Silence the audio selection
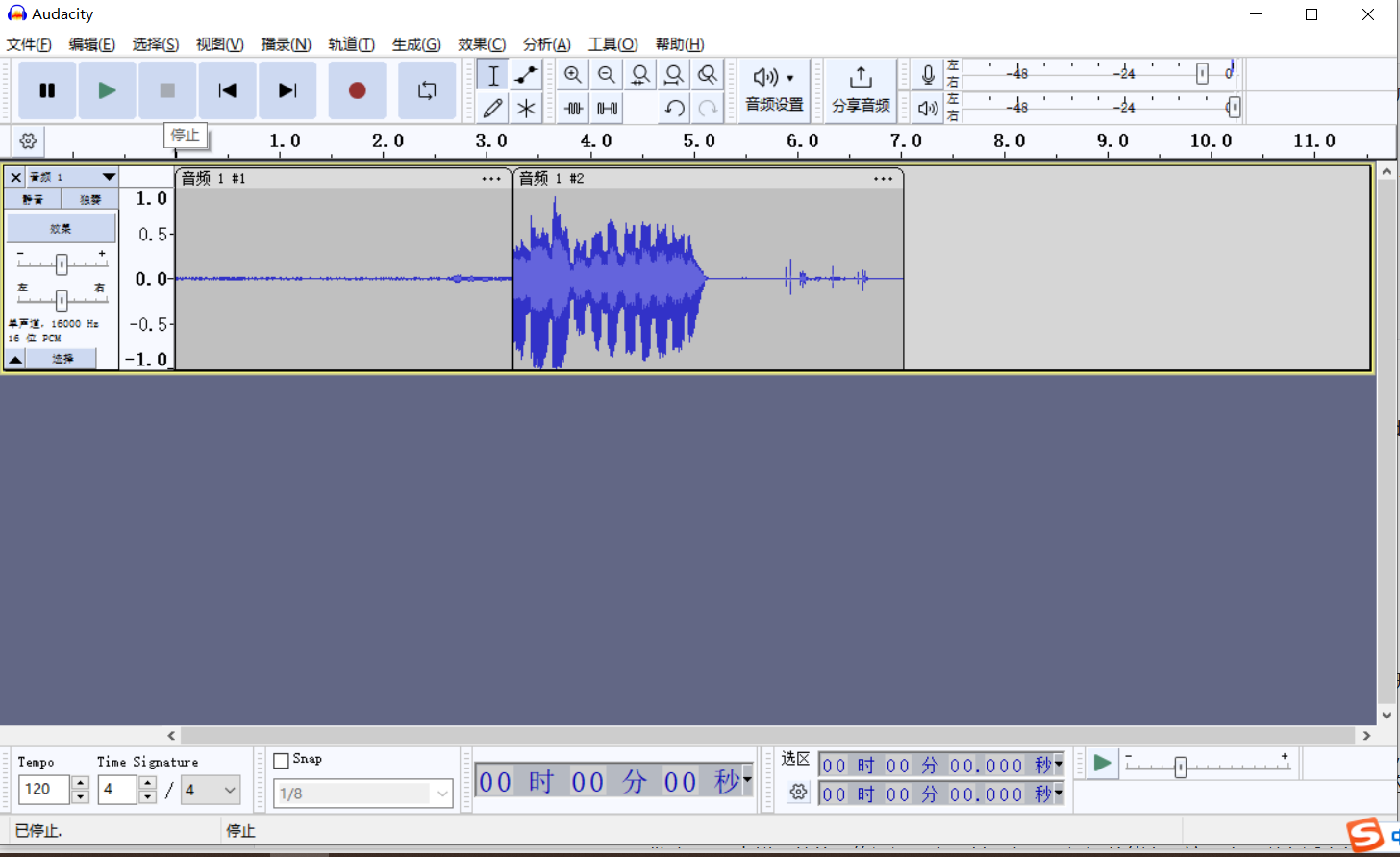 (x=607, y=109)
